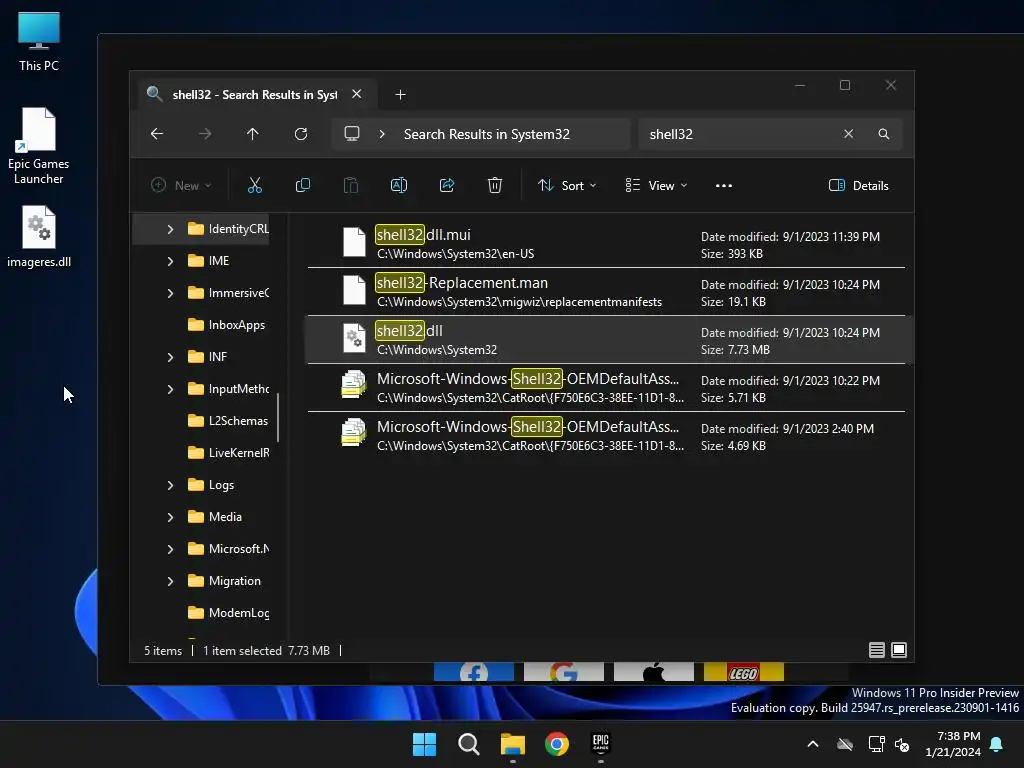1024x768 pixels.
Task: Launch Chrome from the taskbar
Action: point(556,744)
